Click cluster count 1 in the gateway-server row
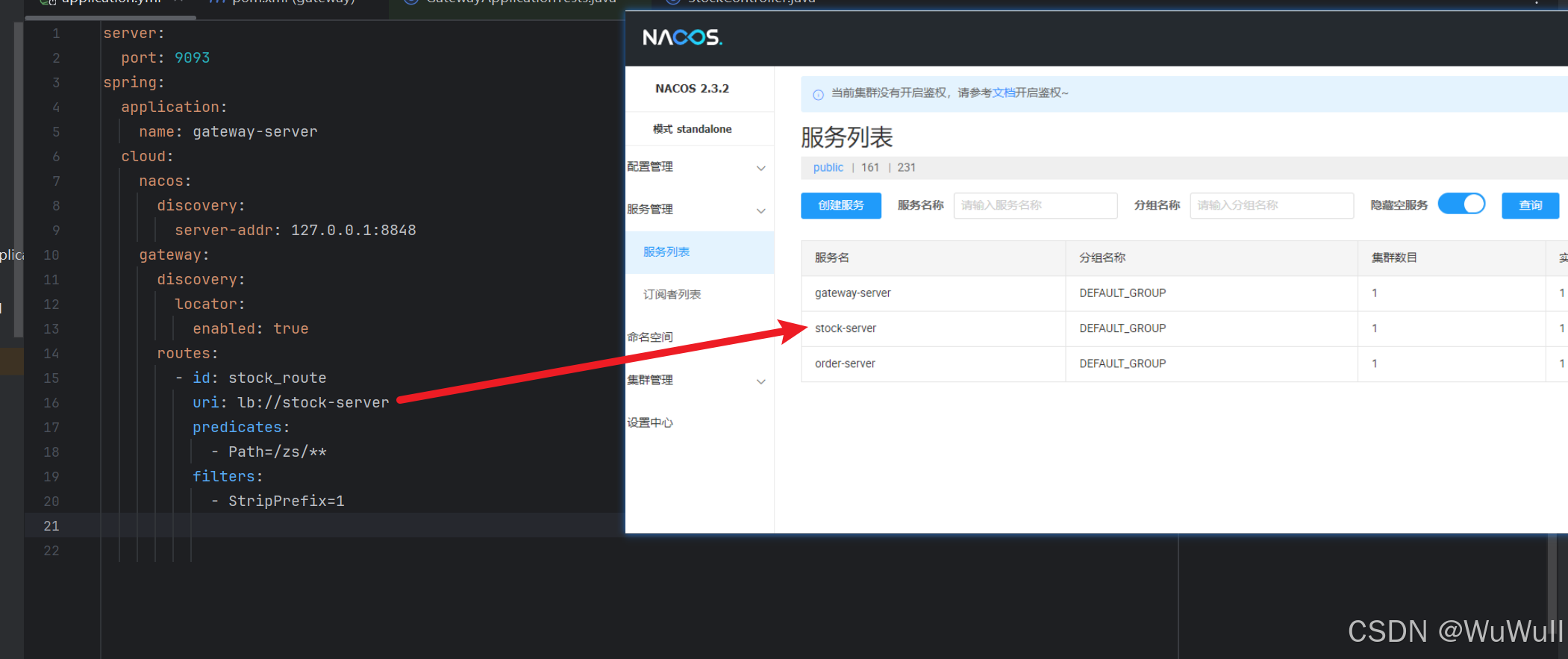 tap(1374, 293)
